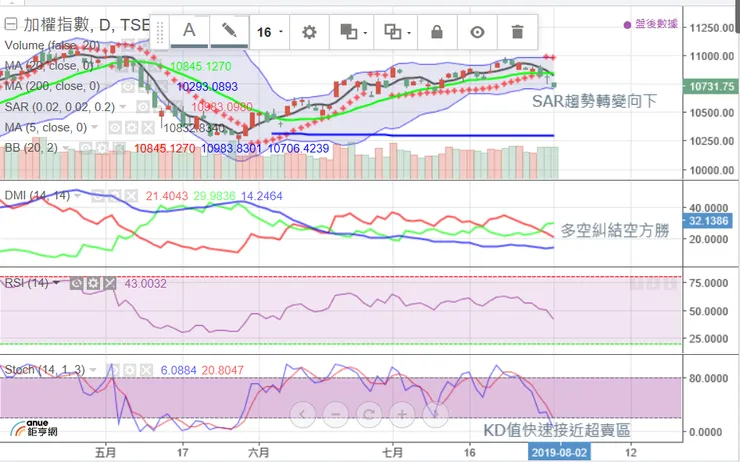Remove the Stoch indicator
Image resolution: width=740 pixels, height=462 pixels.
tap(146, 370)
